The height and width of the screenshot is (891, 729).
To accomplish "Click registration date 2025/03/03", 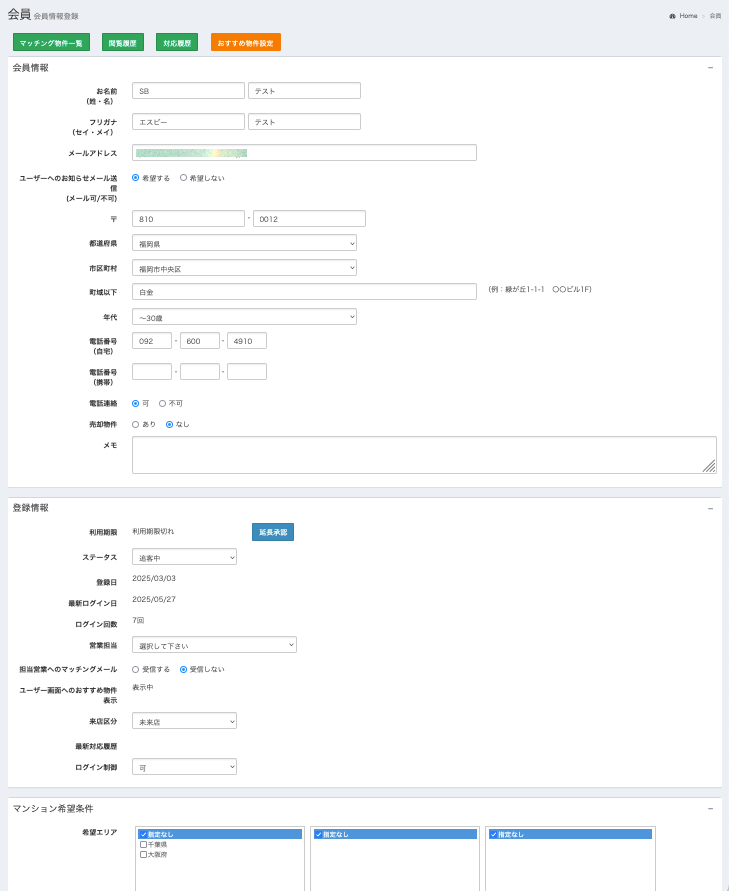I will [154, 578].
